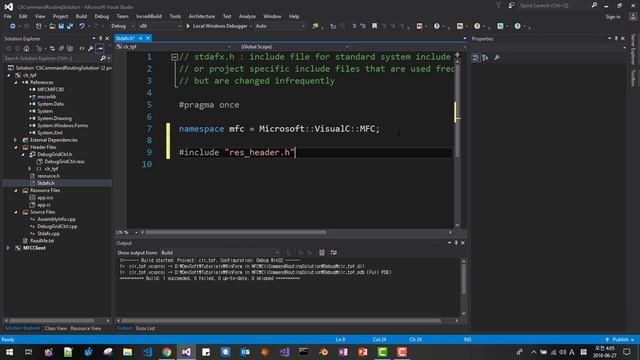Screen dimensions: 640x360
Task: Switch to Error List tab
Action: tap(145, 328)
